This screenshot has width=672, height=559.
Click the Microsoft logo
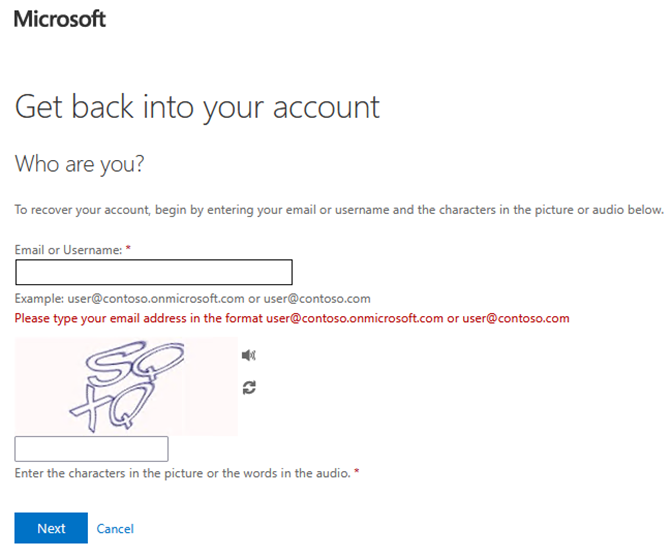[x=60, y=19]
